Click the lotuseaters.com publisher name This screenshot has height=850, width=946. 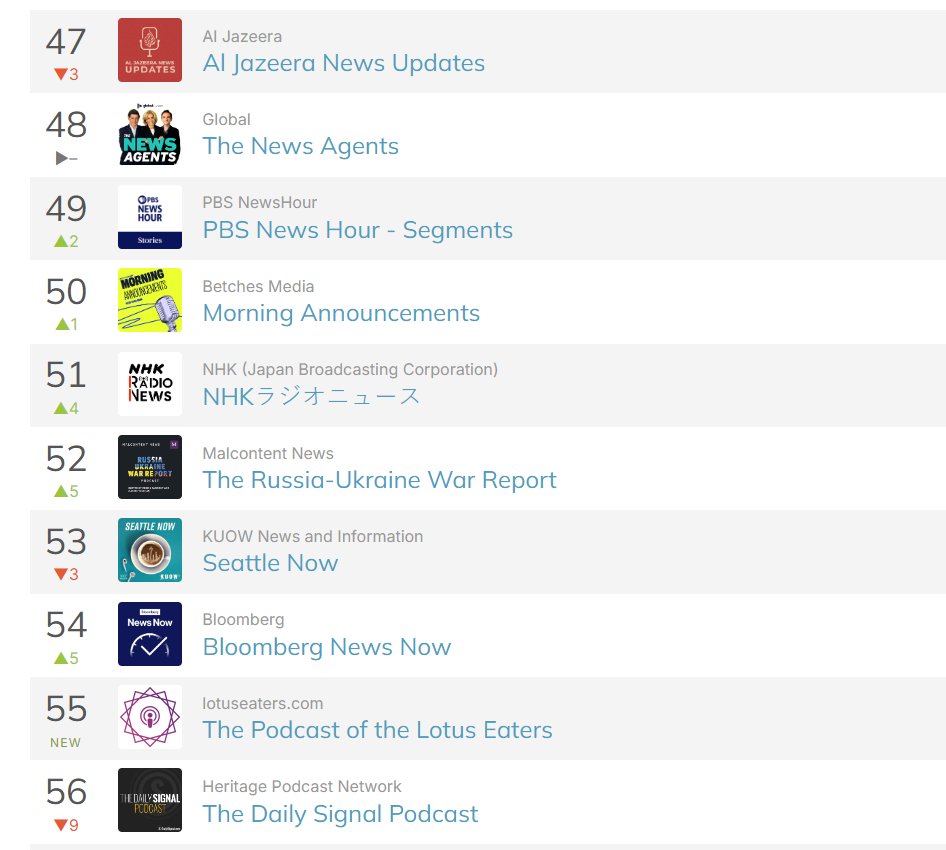[263, 703]
